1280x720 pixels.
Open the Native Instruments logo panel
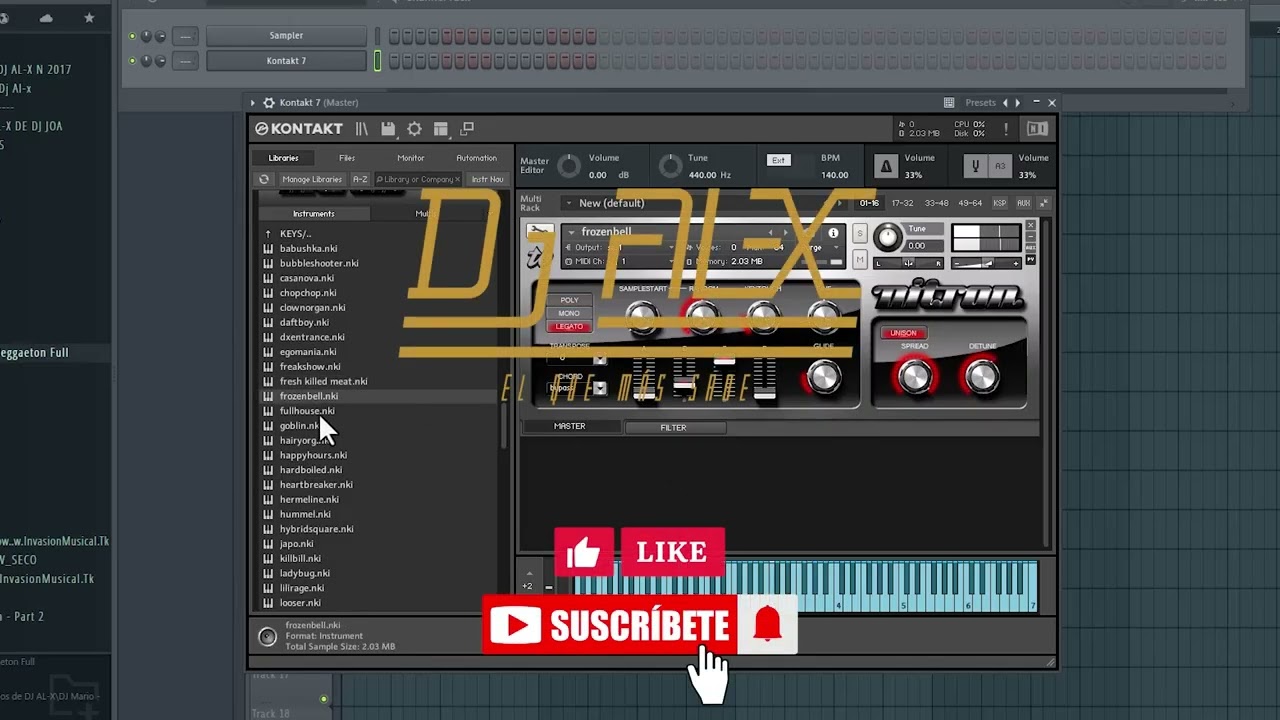(x=1037, y=129)
